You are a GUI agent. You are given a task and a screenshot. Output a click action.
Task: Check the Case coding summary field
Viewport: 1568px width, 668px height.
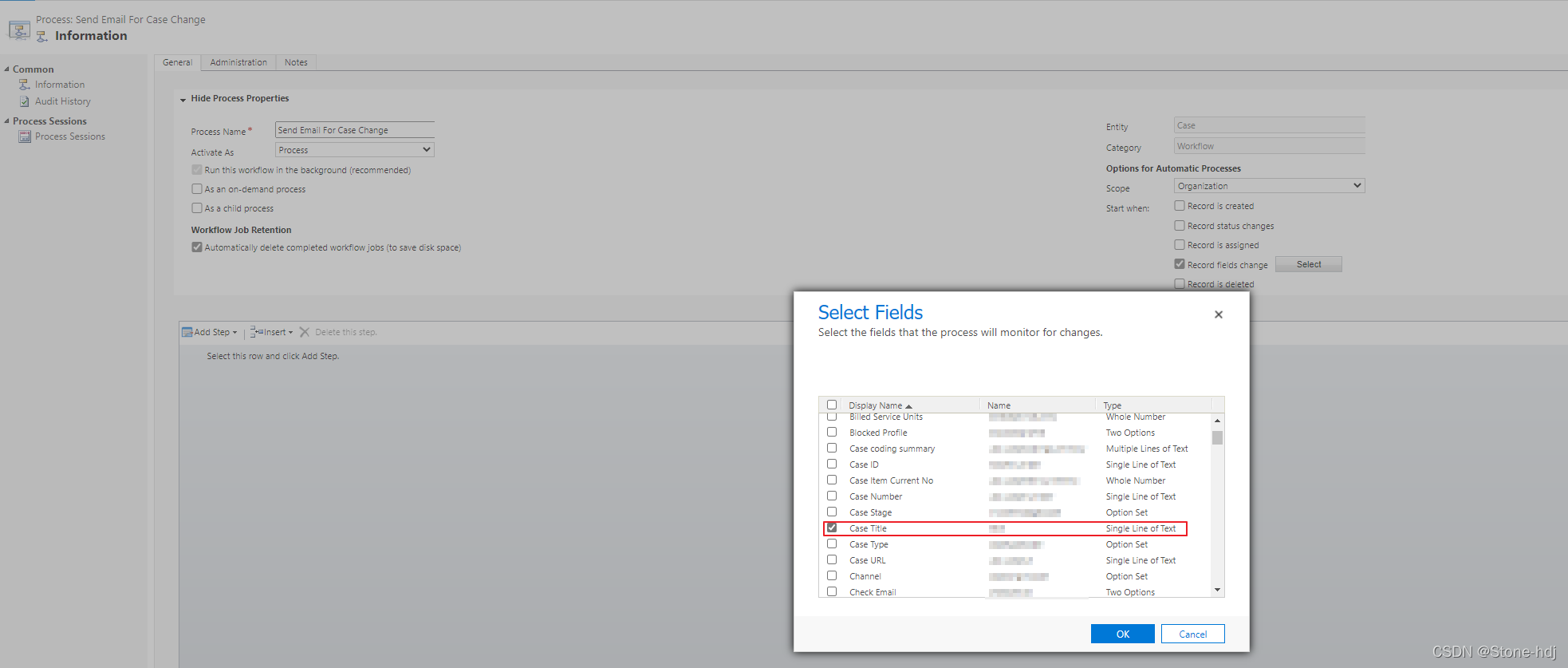click(x=832, y=448)
